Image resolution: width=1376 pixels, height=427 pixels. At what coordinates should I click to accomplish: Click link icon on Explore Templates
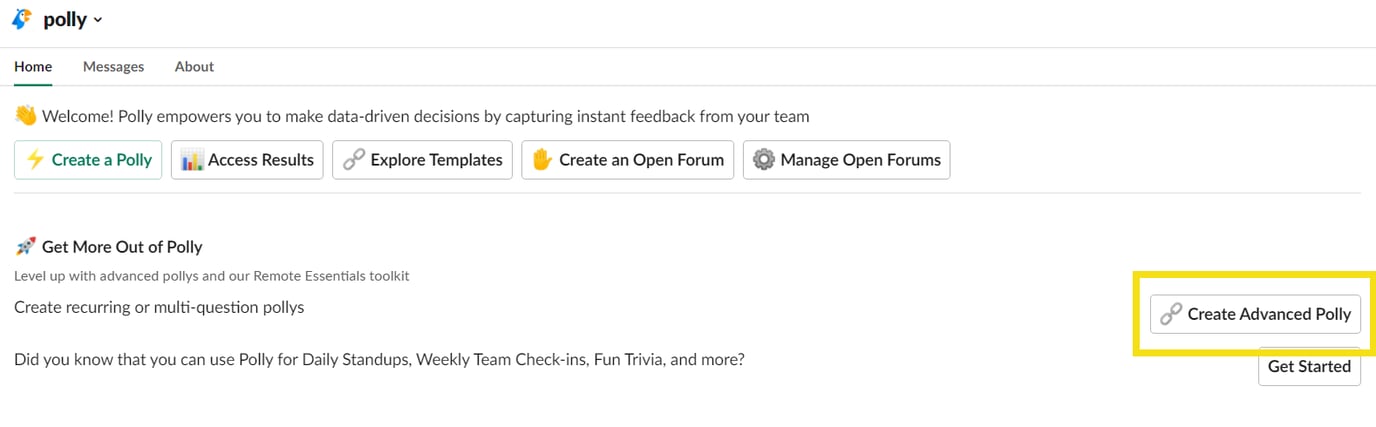354,160
